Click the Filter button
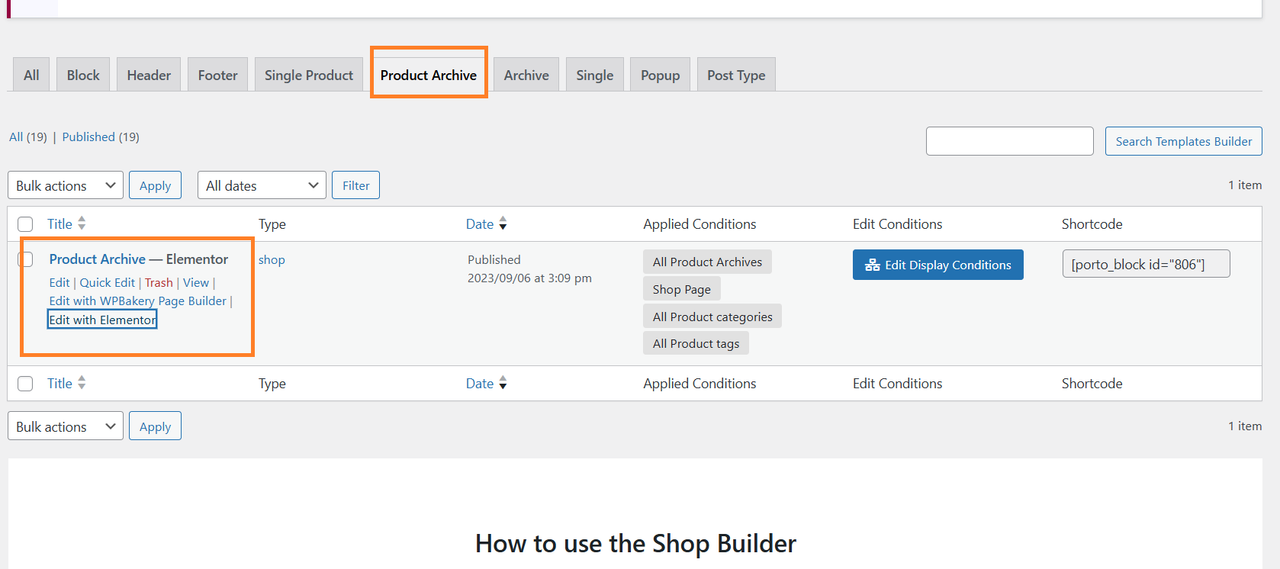The height and width of the screenshot is (569, 1280). 356,185
